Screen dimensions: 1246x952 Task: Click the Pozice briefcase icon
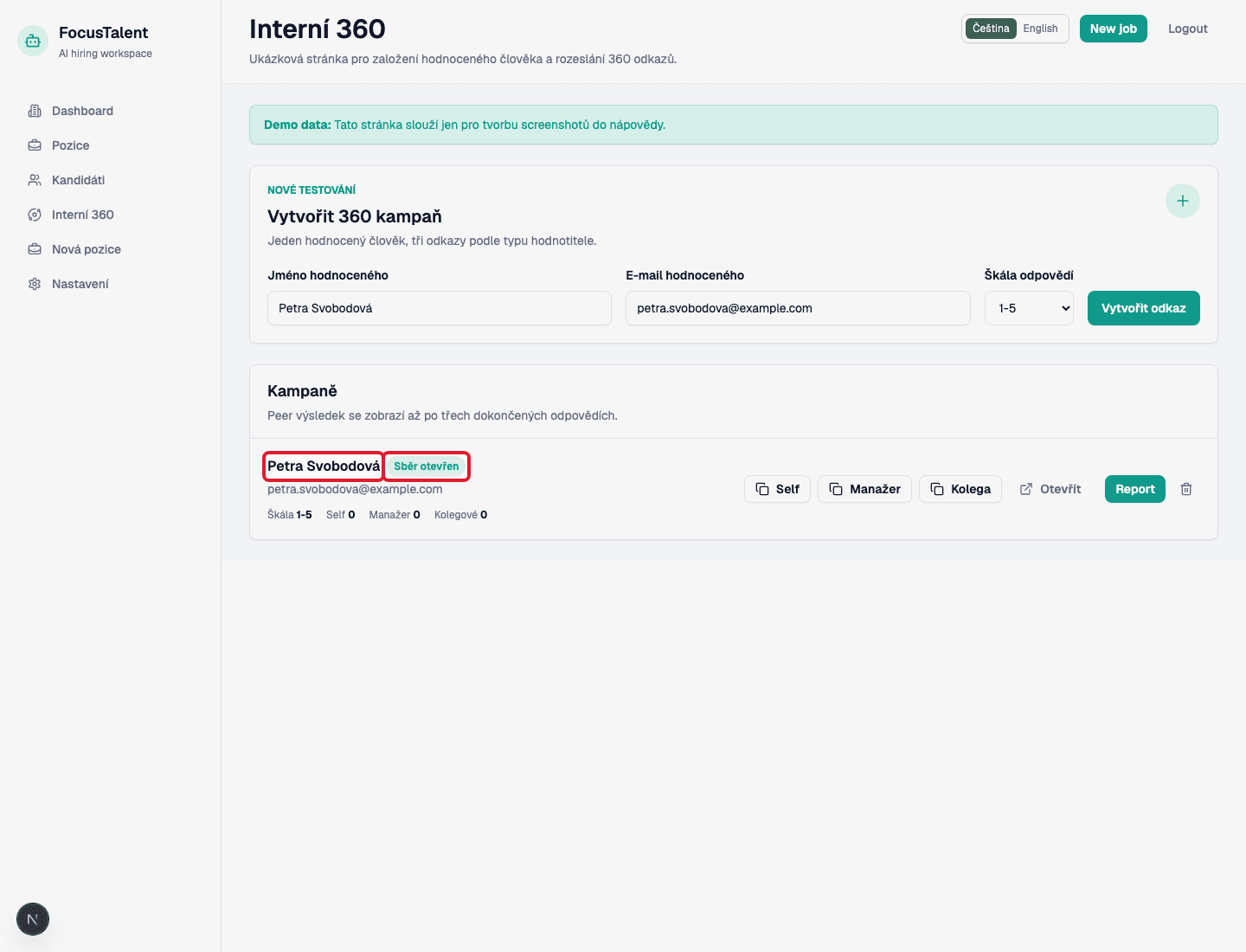[x=35, y=145]
